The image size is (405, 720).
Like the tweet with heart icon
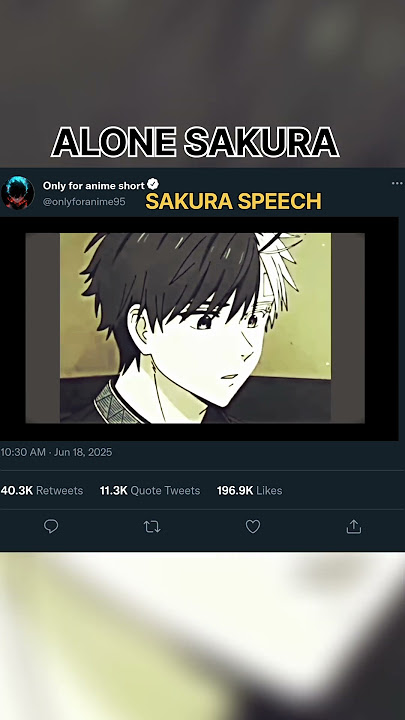[253, 527]
